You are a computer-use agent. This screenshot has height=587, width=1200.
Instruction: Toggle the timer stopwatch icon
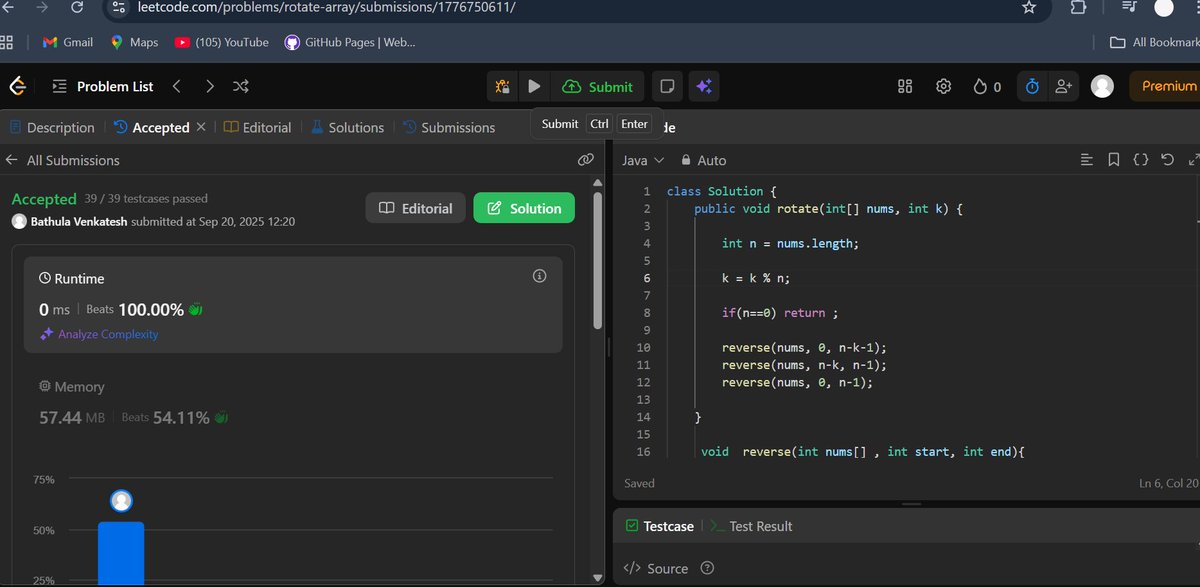point(1032,87)
